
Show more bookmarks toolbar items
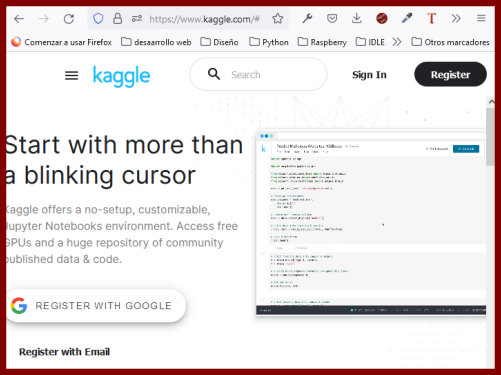pyautogui.click(x=397, y=42)
